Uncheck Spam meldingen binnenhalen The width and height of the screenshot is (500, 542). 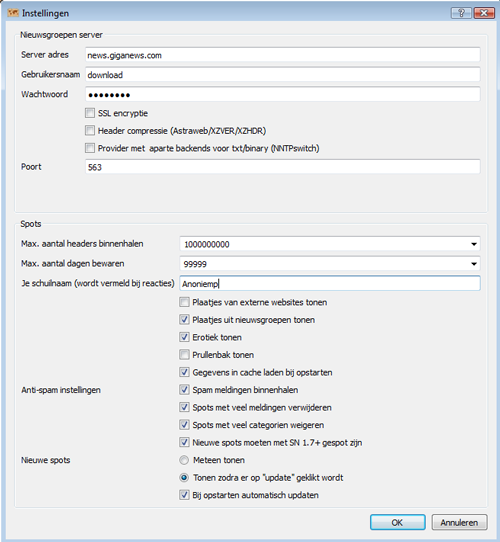click(184, 390)
